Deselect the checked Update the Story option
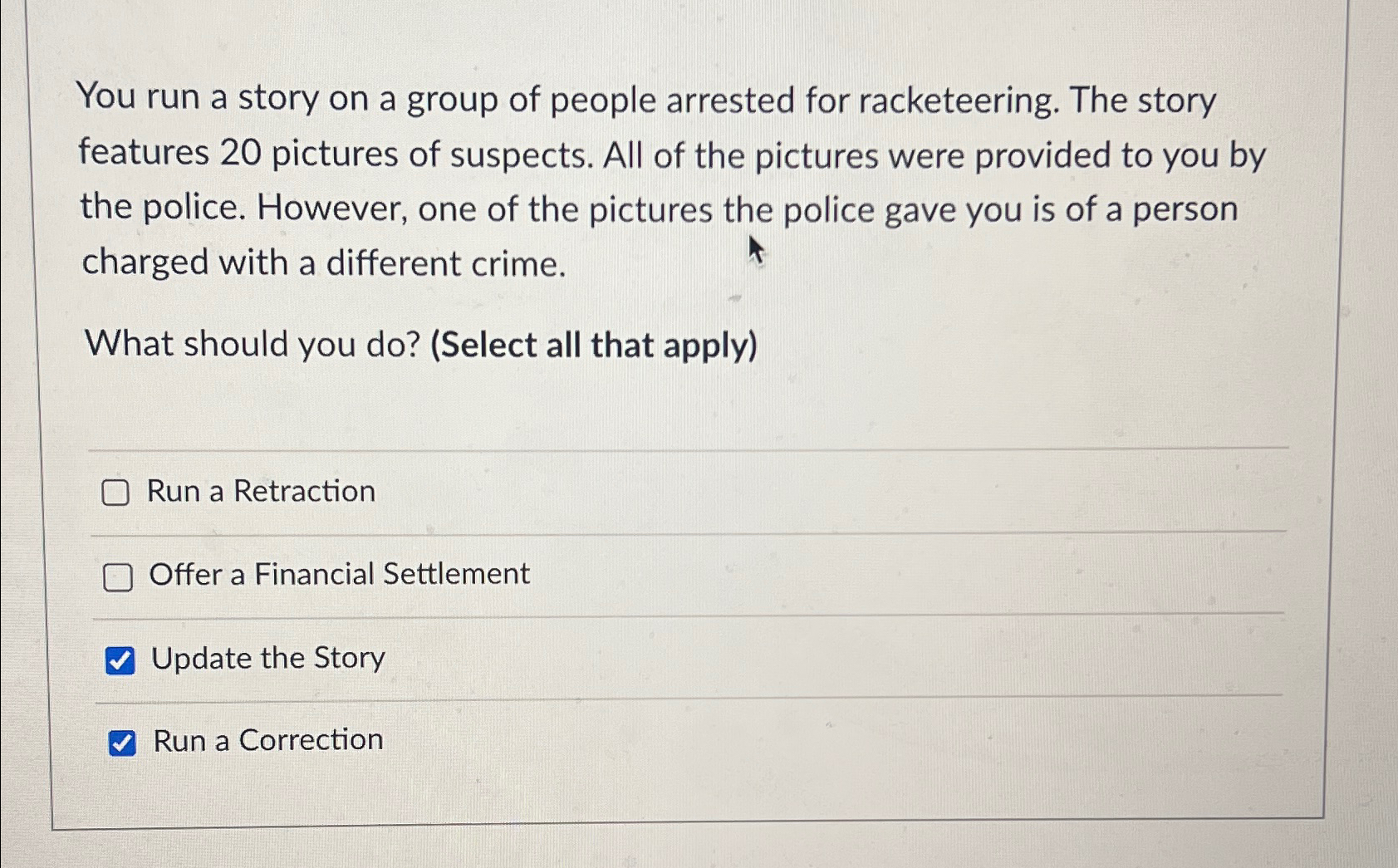Screen dimensions: 1398x868 point(120,660)
